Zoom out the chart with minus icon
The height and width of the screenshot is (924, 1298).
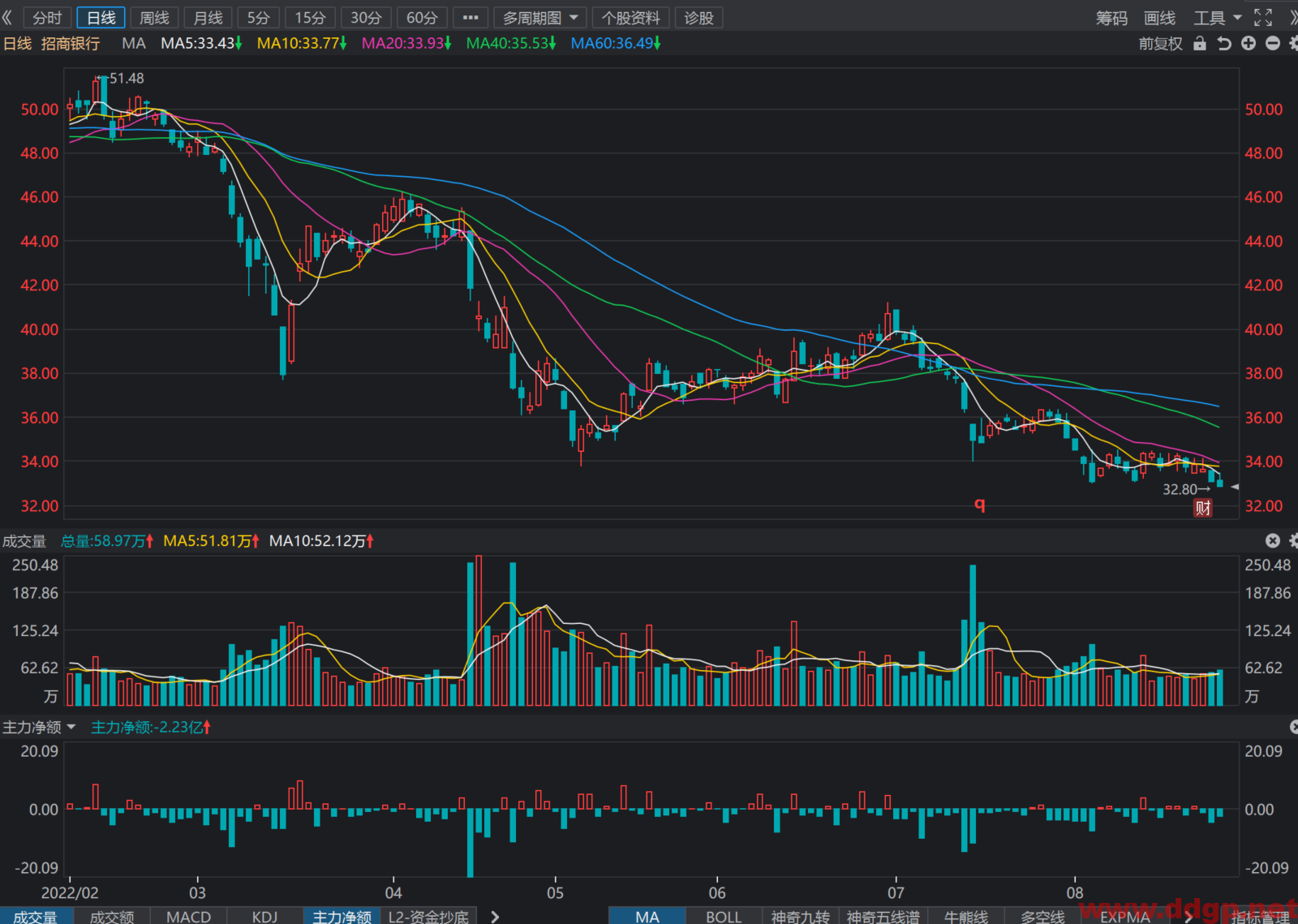1273,44
